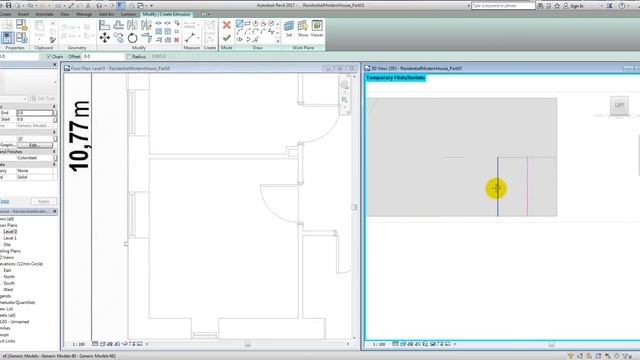Click the LEFT face of ViewCube
Screen dimensions: 640x360
pos(619,105)
